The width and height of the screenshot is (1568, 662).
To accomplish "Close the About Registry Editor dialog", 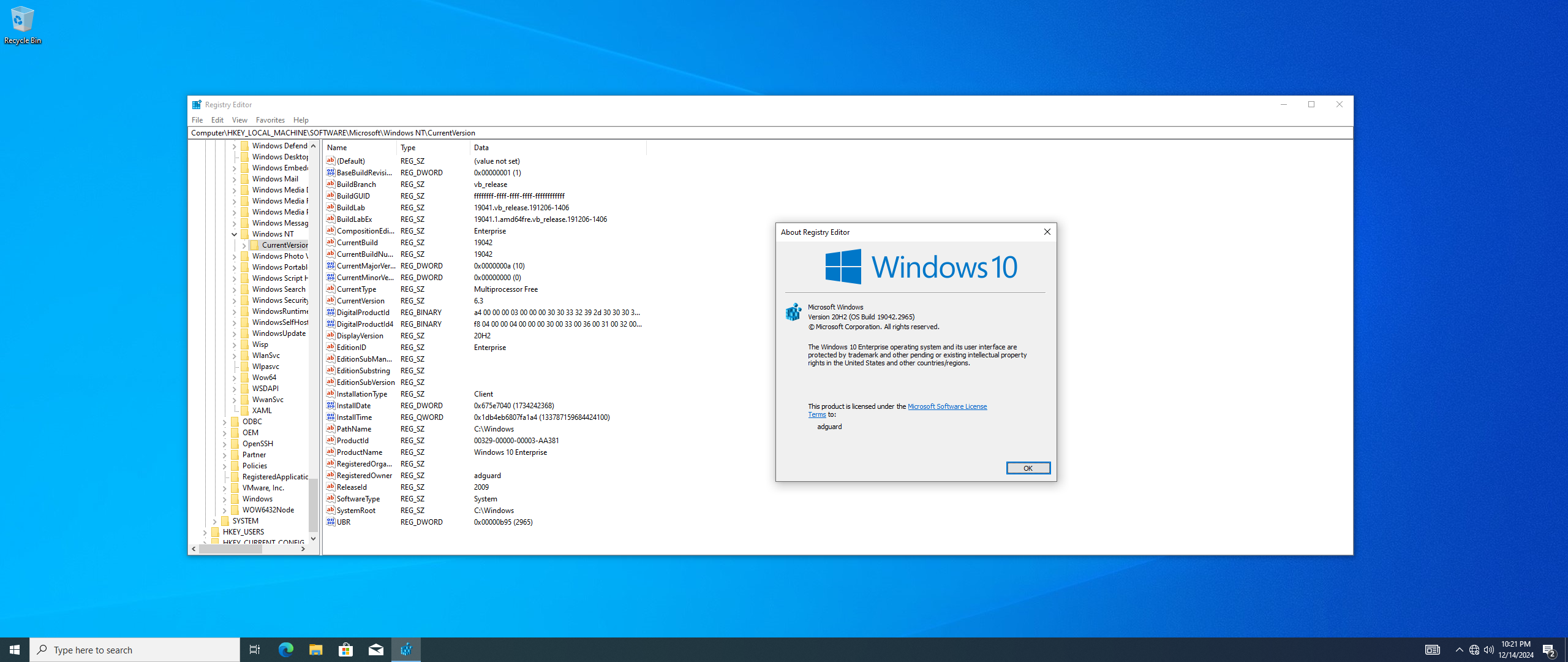I will click(1047, 232).
